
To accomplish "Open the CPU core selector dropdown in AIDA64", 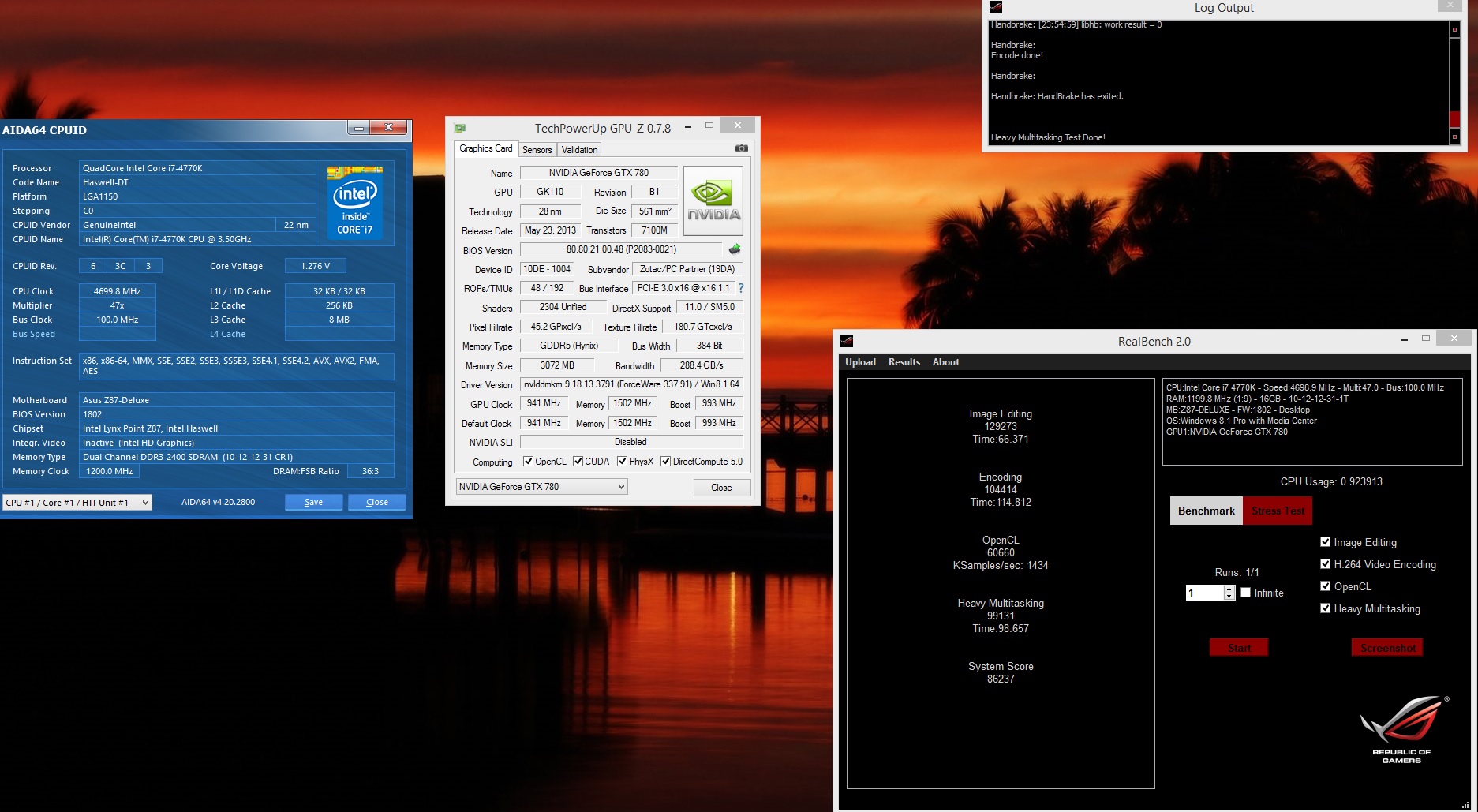I will coord(77,503).
